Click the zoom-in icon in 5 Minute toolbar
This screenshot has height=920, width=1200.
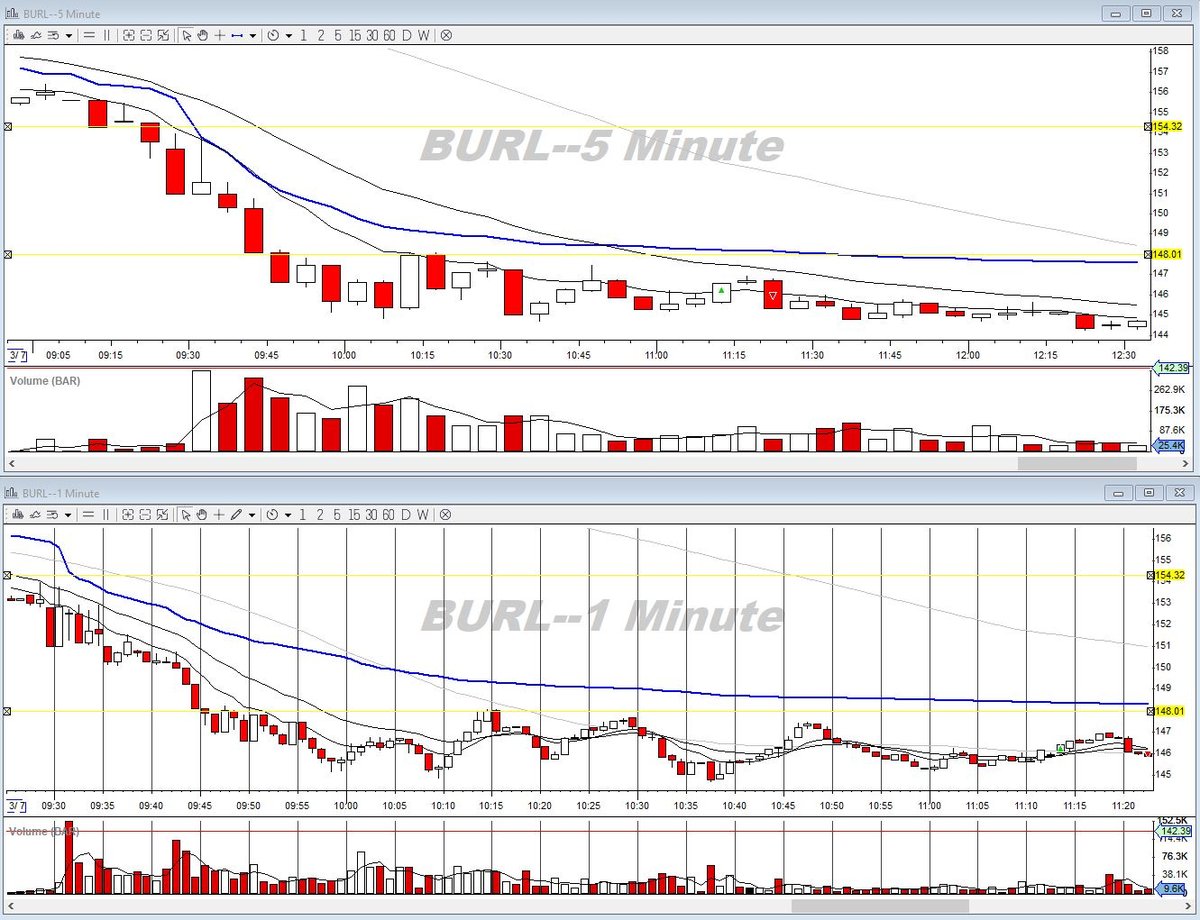coord(129,35)
